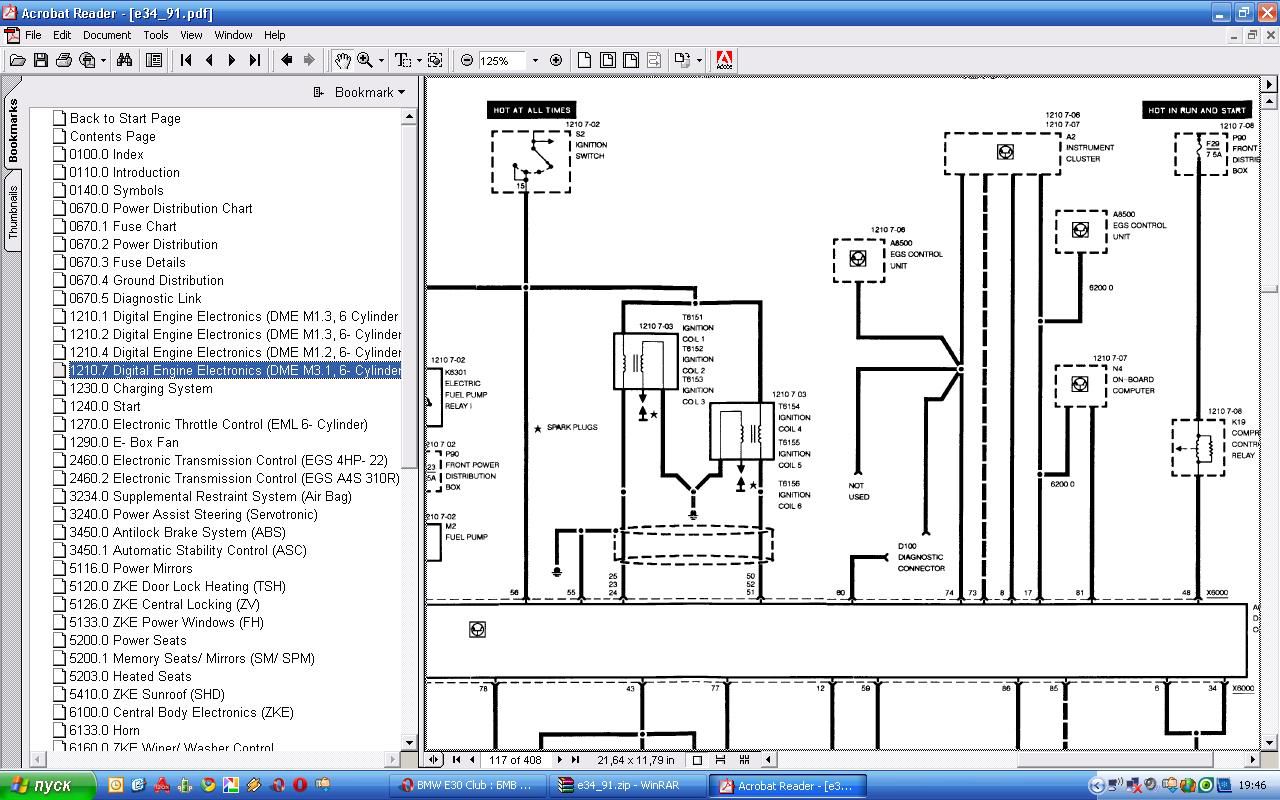Go to first page using toolbar arrow
This screenshot has height=800, width=1280.
point(186,60)
